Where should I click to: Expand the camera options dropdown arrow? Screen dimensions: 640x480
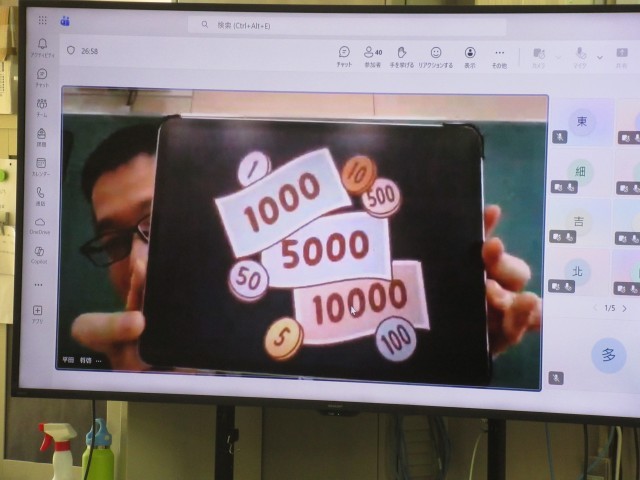coord(557,57)
